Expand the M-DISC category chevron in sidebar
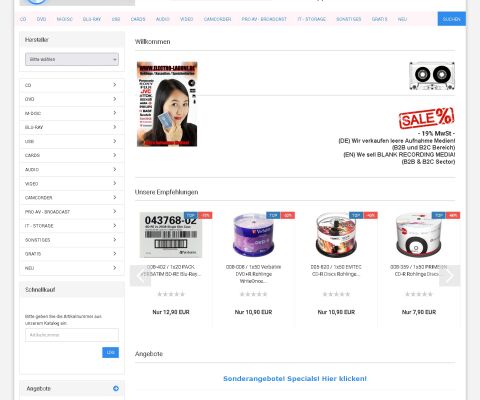The height and width of the screenshot is (400, 480). [114, 113]
